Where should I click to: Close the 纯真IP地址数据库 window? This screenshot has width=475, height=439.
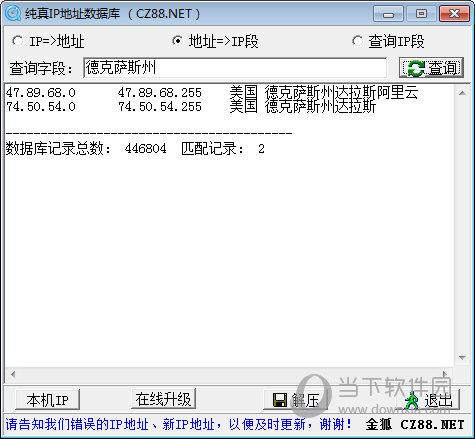click(x=454, y=14)
